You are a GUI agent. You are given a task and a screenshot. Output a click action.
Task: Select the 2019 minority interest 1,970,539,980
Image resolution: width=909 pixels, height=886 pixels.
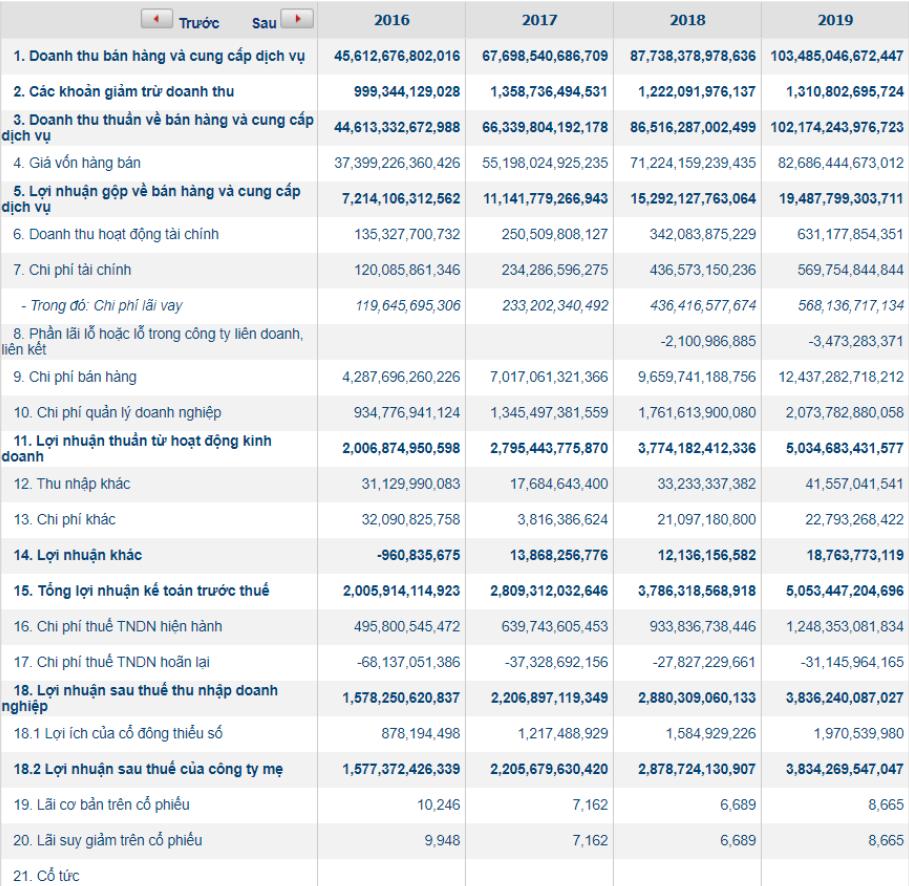[x=859, y=734]
